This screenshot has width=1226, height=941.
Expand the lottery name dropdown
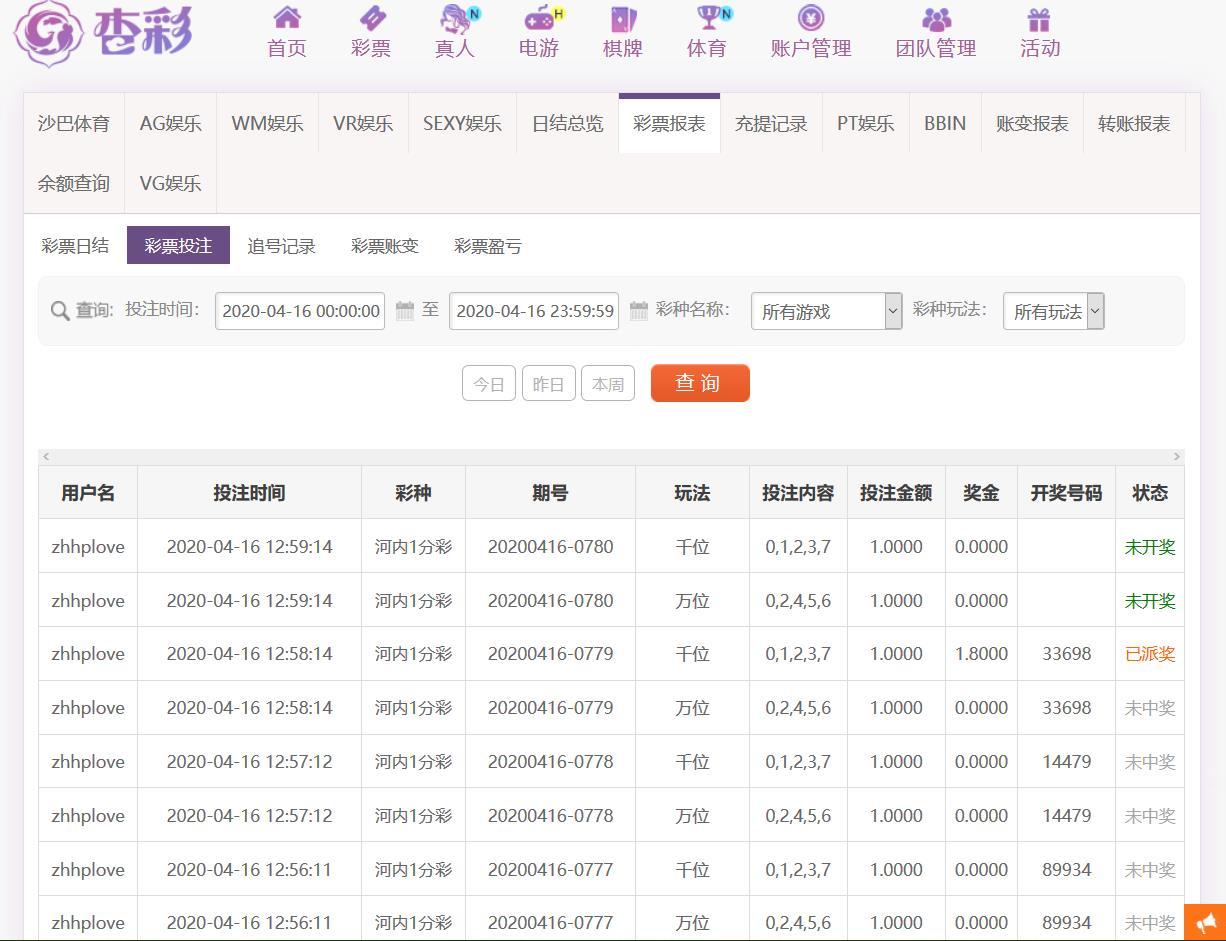[826, 311]
